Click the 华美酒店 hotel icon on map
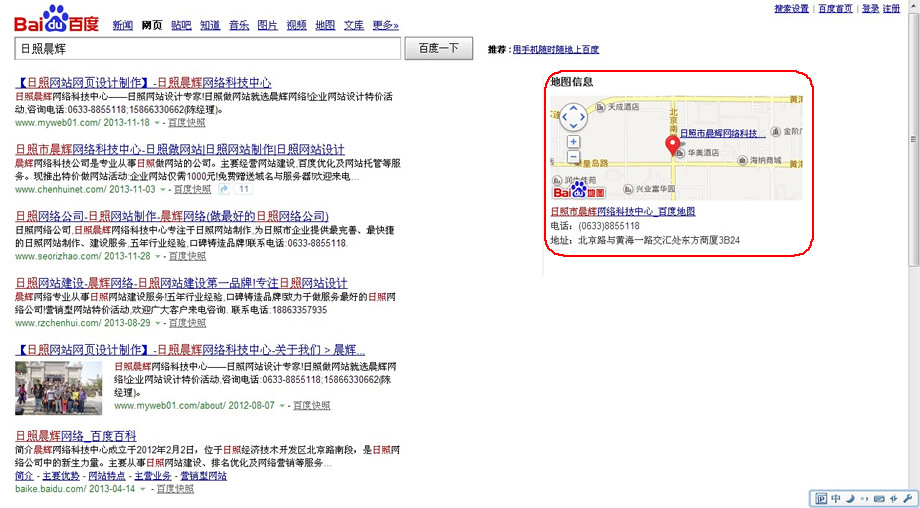920x508 pixels. pos(681,153)
